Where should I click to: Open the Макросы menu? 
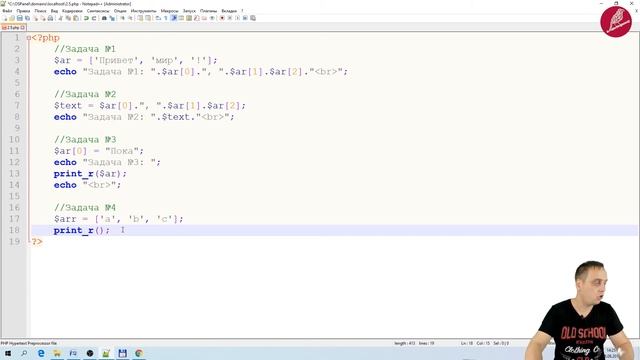(x=170, y=11)
